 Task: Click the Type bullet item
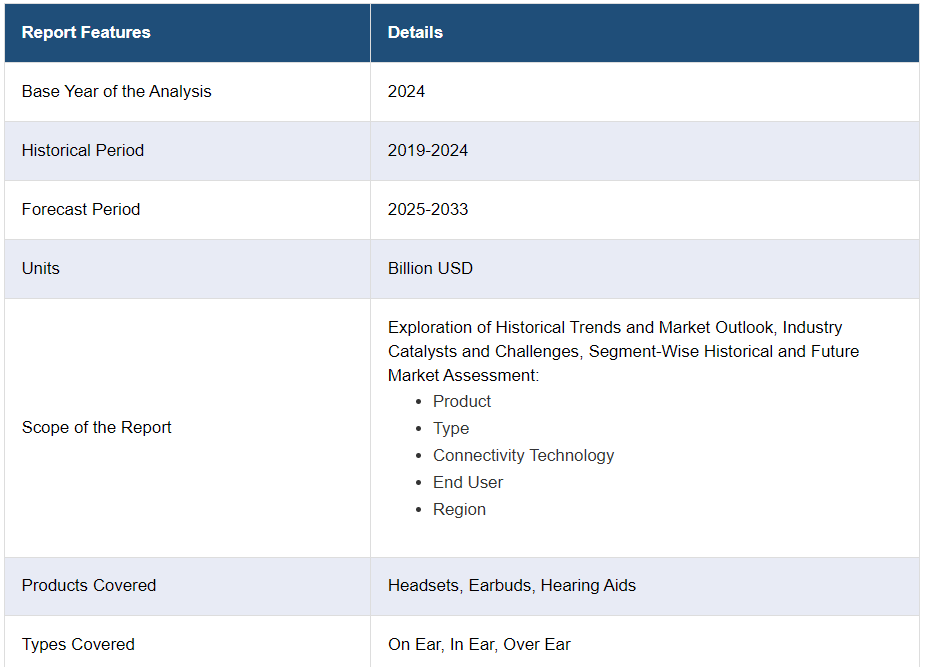coord(451,428)
